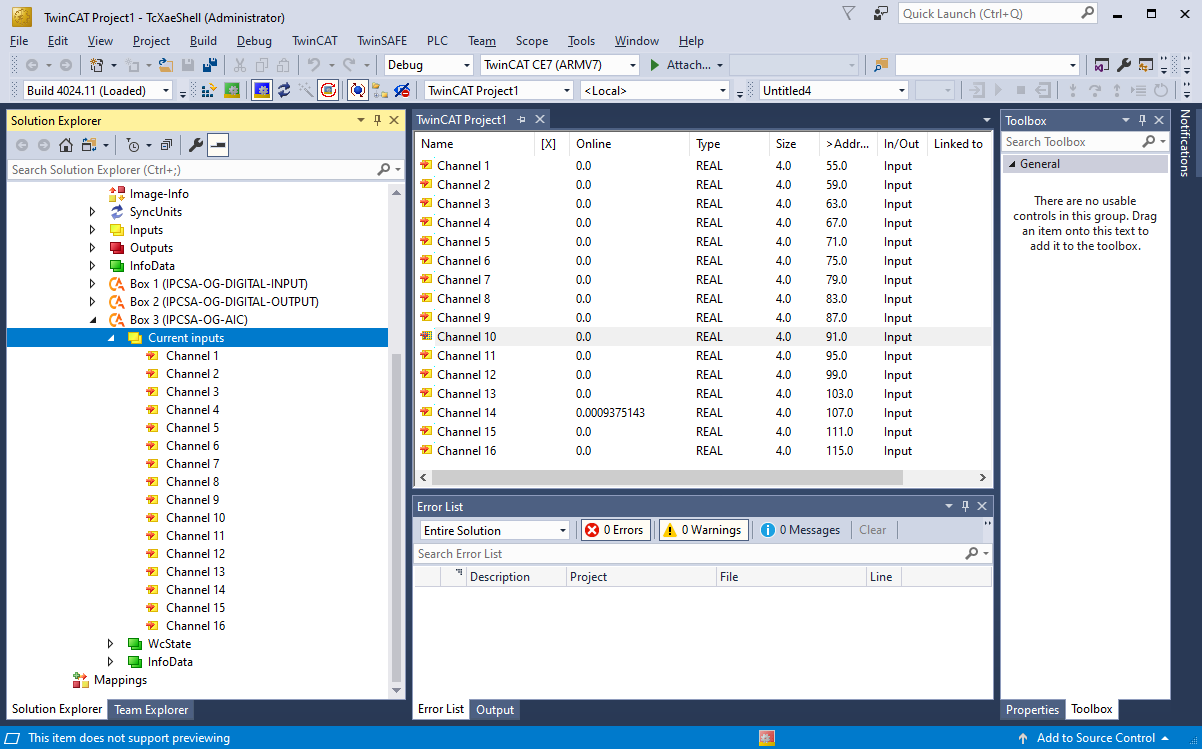Click the Pending Changes Filter clock icon
The image size is (1202, 749).
coord(133,146)
